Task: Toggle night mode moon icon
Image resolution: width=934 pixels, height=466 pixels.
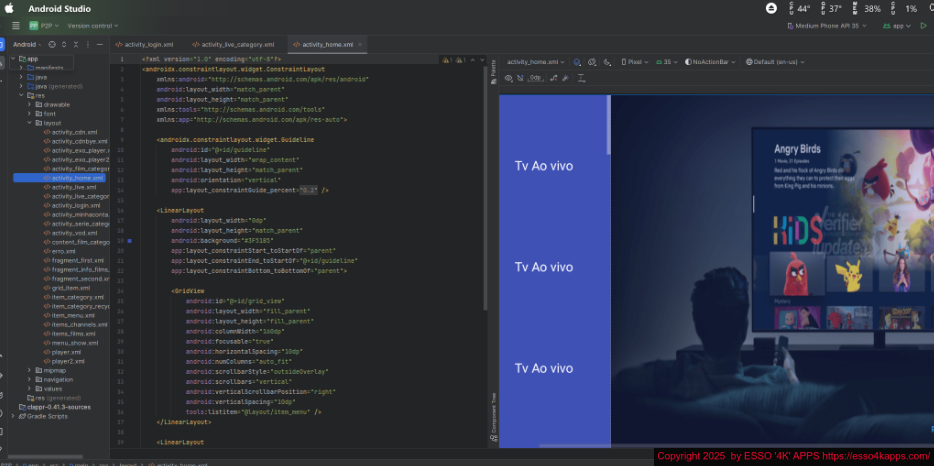Action: (607, 62)
